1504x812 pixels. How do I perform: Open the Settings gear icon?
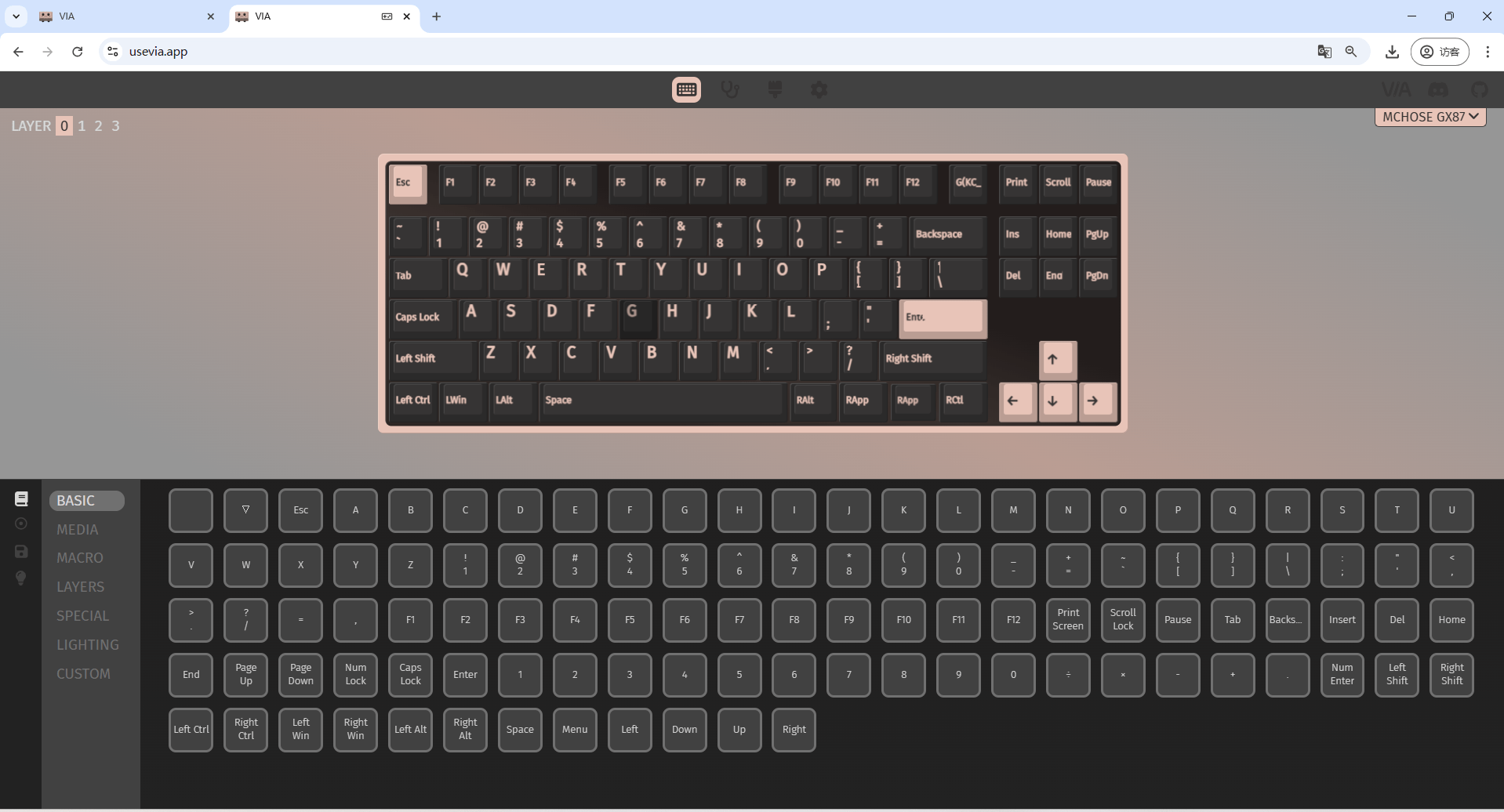[819, 90]
